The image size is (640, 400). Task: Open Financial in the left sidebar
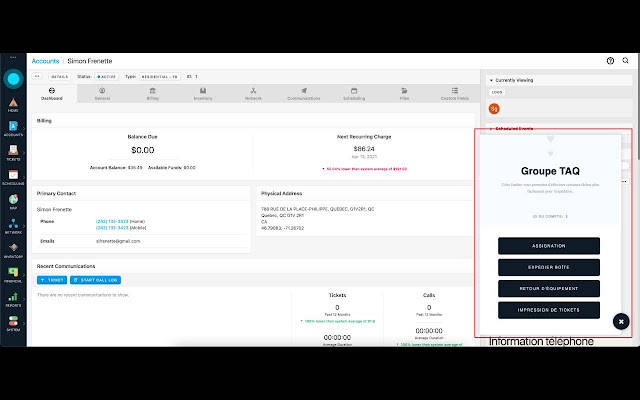coord(13,275)
